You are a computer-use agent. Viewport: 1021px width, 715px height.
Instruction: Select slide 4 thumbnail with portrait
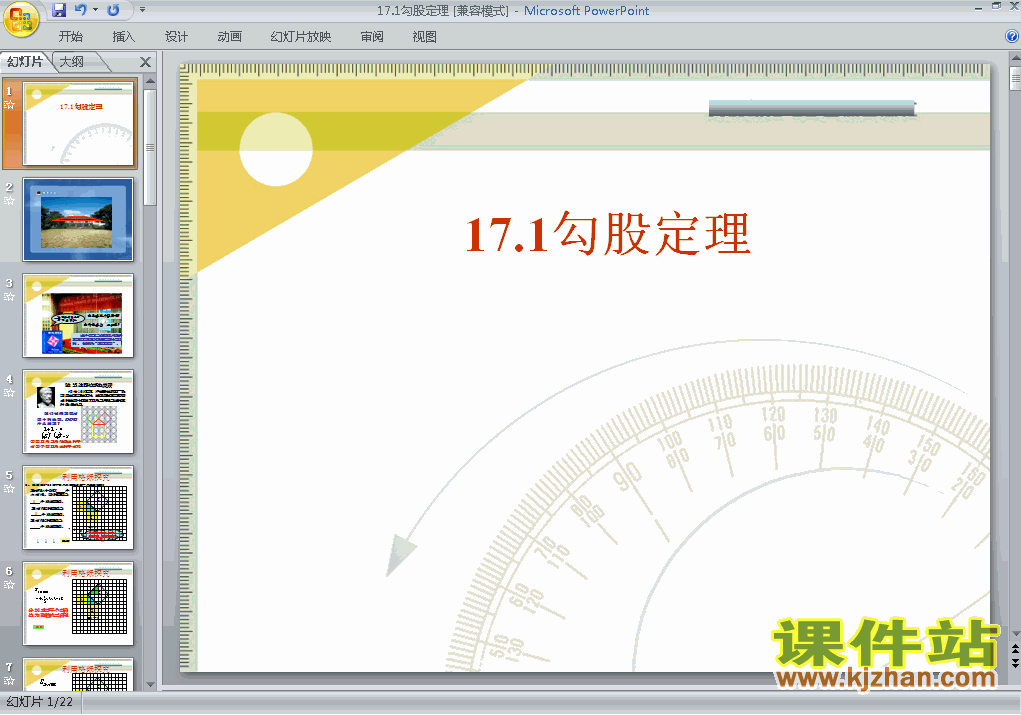(78, 412)
